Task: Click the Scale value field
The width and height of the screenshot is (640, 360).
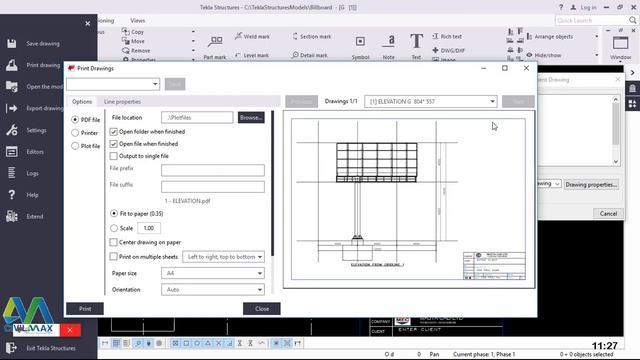Action: click(149, 228)
